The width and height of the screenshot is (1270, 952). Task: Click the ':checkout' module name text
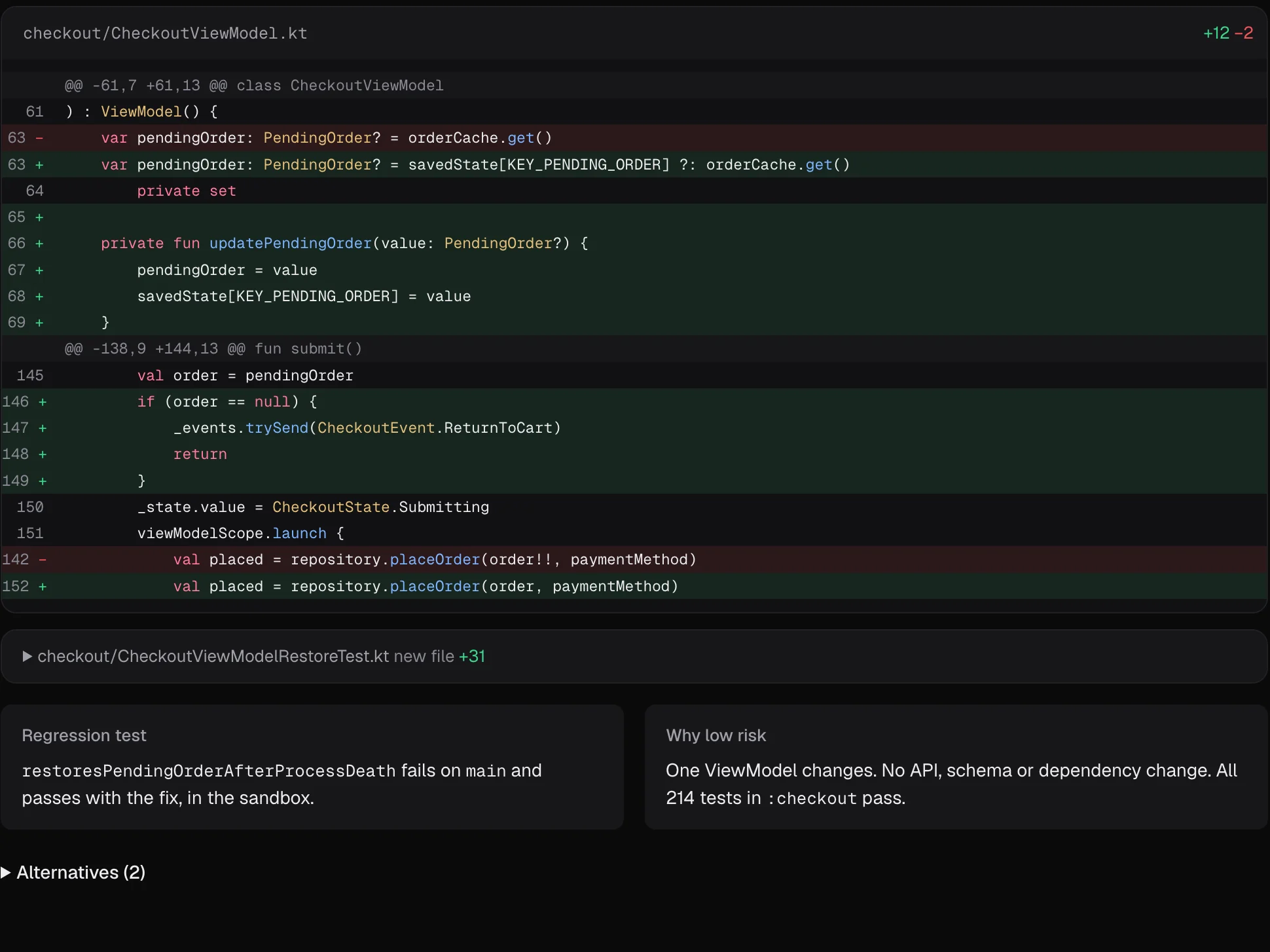point(812,798)
